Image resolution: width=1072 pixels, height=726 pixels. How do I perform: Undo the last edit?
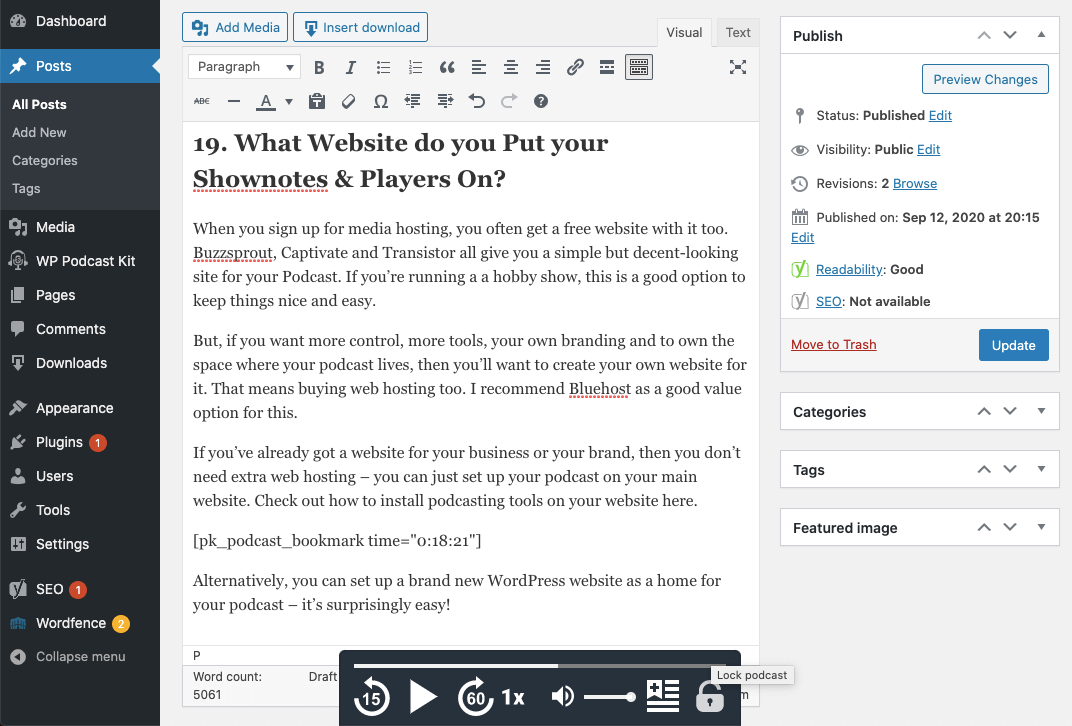point(477,101)
